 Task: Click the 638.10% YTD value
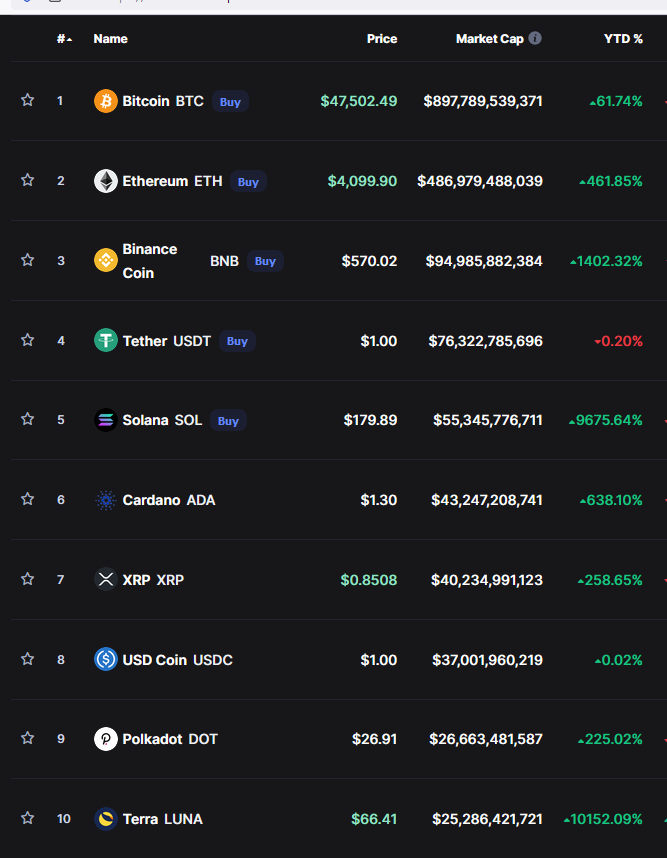[611, 500]
